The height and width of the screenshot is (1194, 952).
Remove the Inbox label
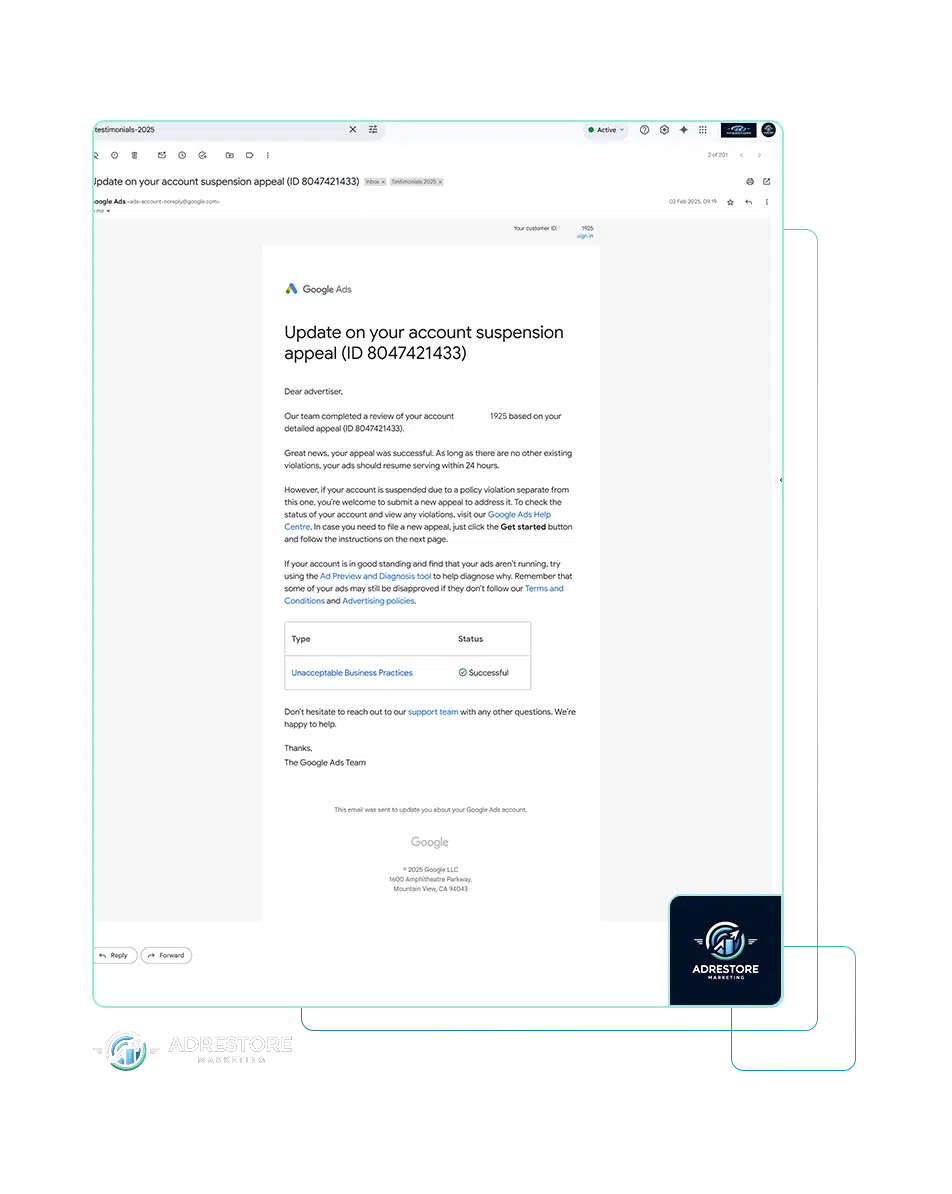[383, 182]
